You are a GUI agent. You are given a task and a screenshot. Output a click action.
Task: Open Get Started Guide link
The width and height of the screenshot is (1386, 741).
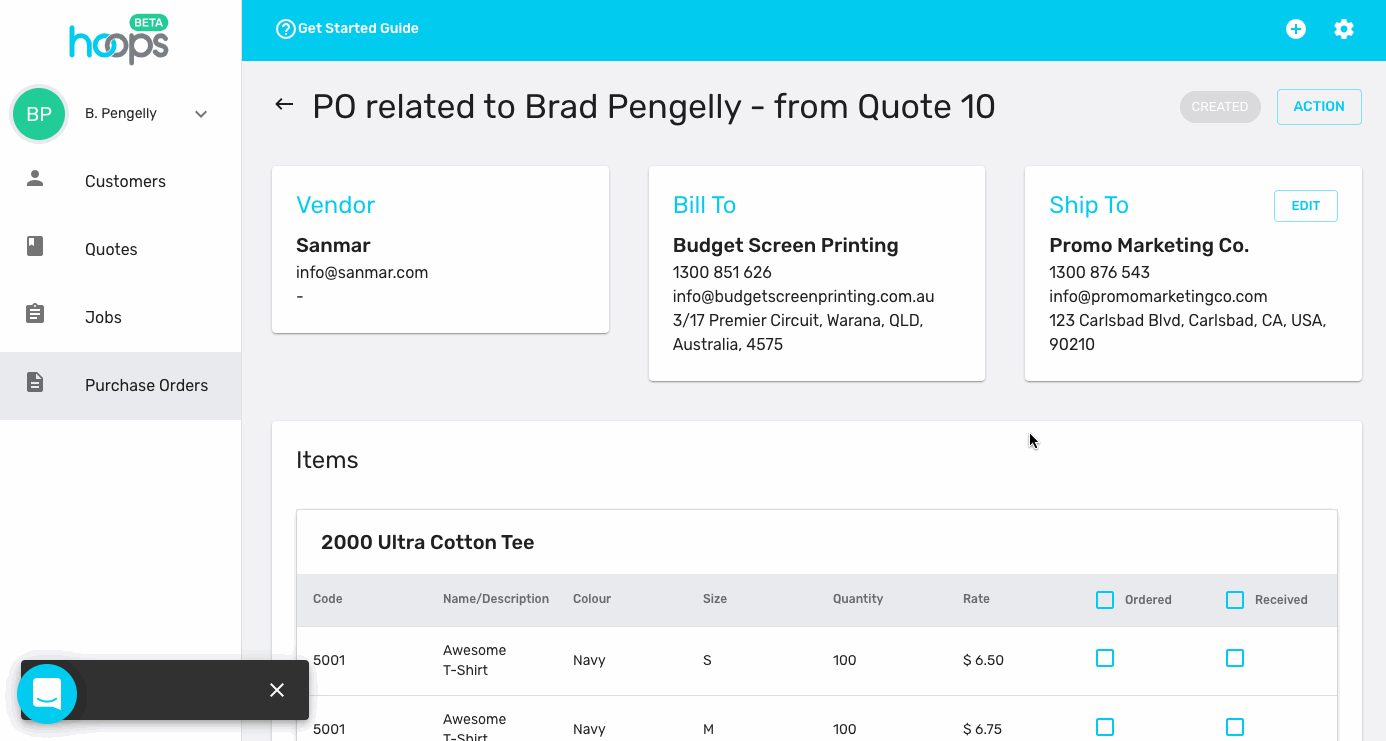(358, 29)
